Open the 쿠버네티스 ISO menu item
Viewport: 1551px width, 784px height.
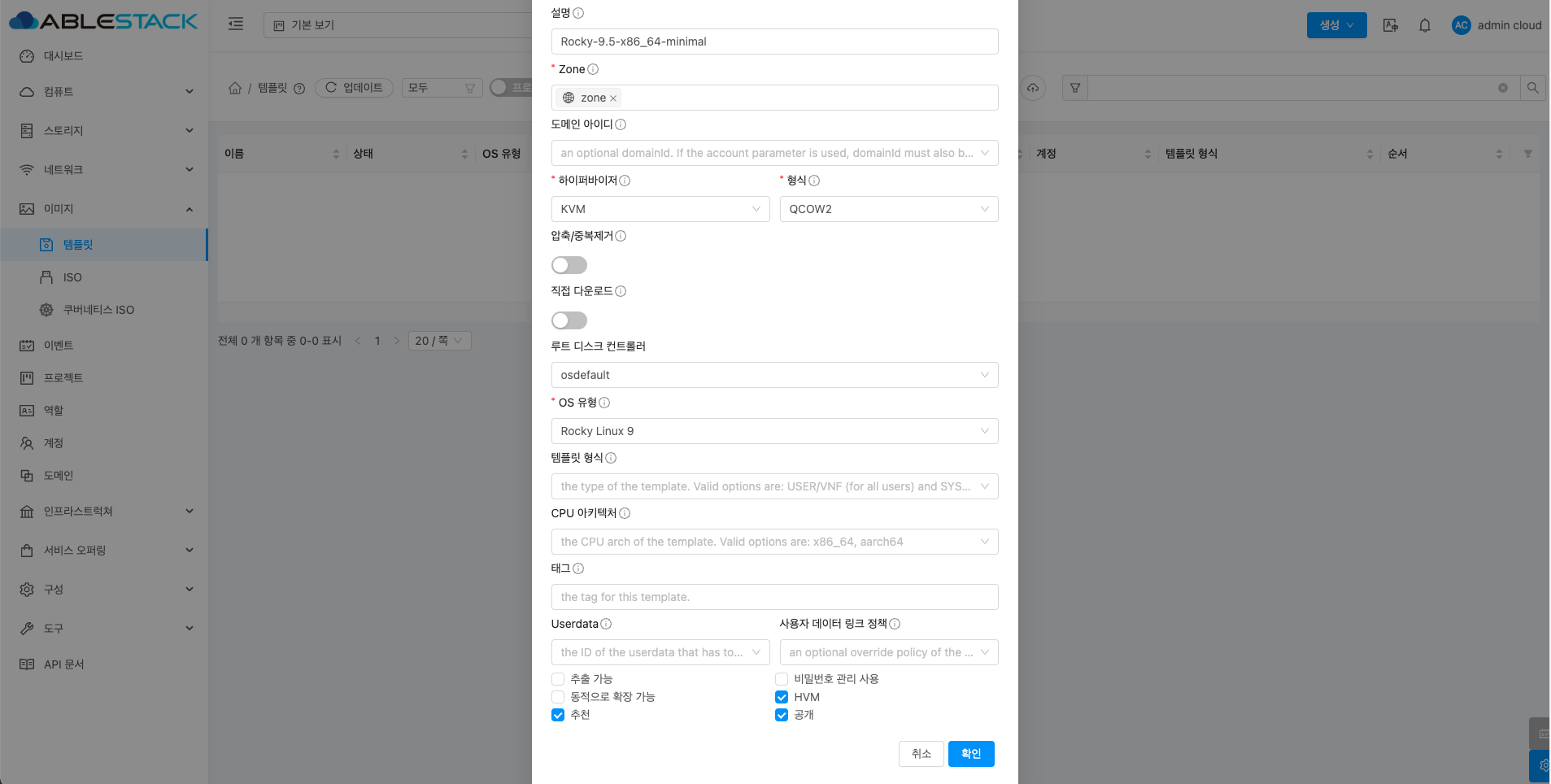pyautogui.click(x=104, y=310)
